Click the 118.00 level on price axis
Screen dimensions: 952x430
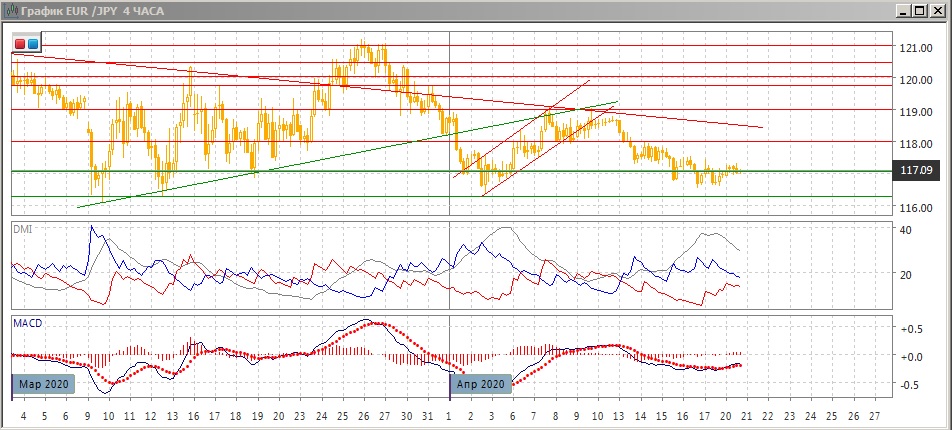916,144
